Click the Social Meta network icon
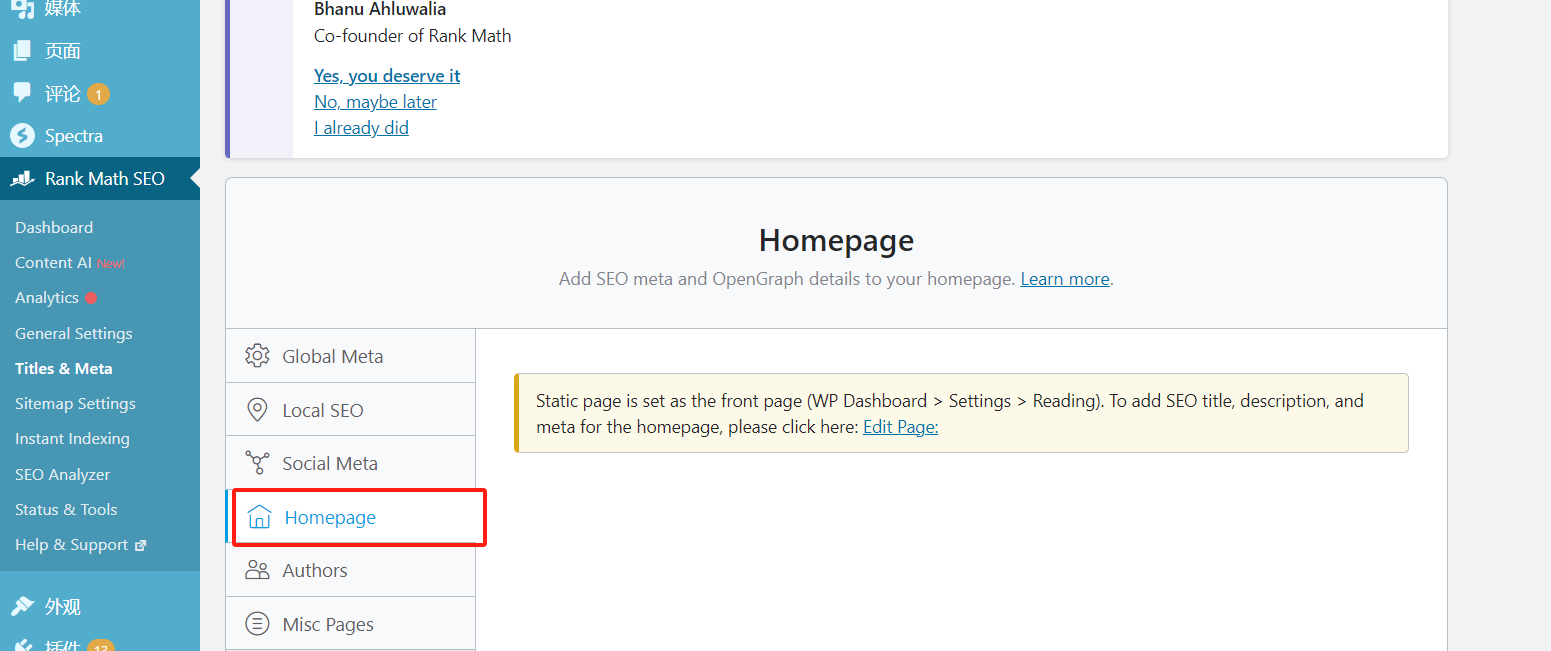The height and width of the screenshot is (651, 1551). pyautogui.click(x=258, y=463)
